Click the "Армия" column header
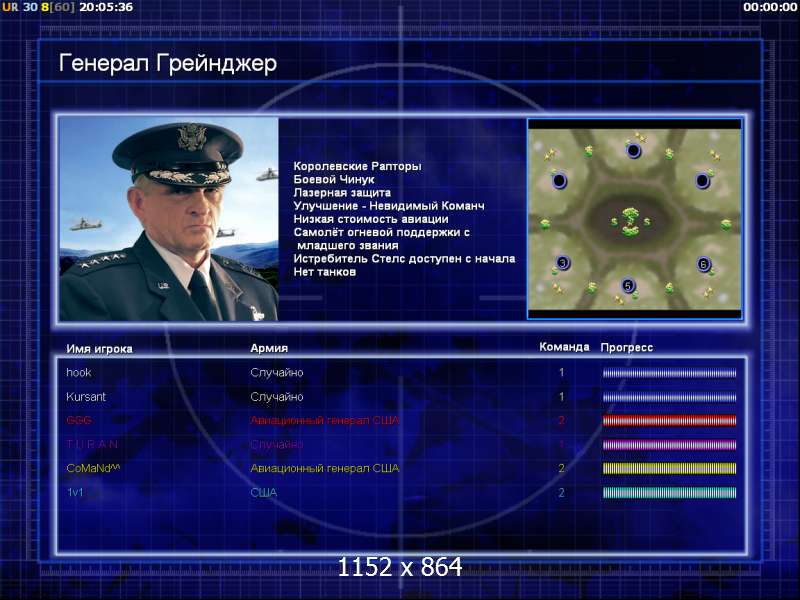This screenshot has height=600, width=800. (x=269, y=348)
